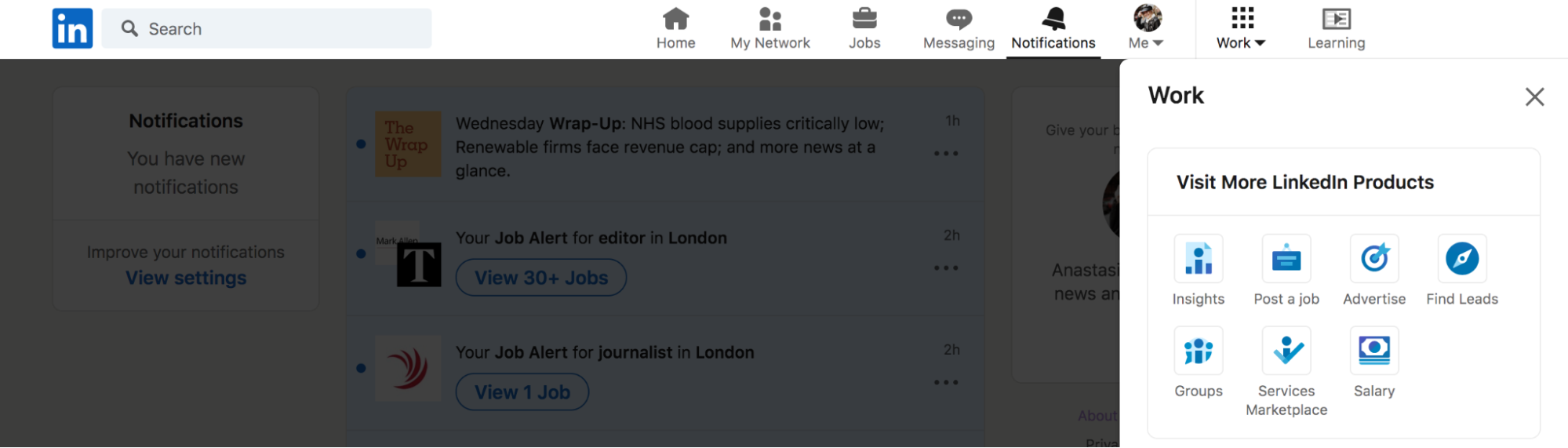Expand the Me profile dropdown
Screen dimensions: 1568x448
(1147, 29)
